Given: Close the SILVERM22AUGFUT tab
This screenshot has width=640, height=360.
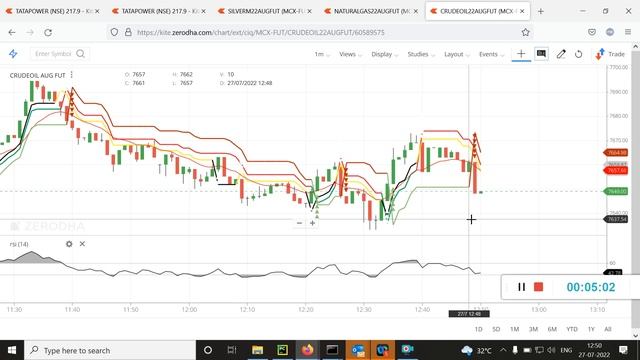Looking at the screenshot, I should pos(309,11).
